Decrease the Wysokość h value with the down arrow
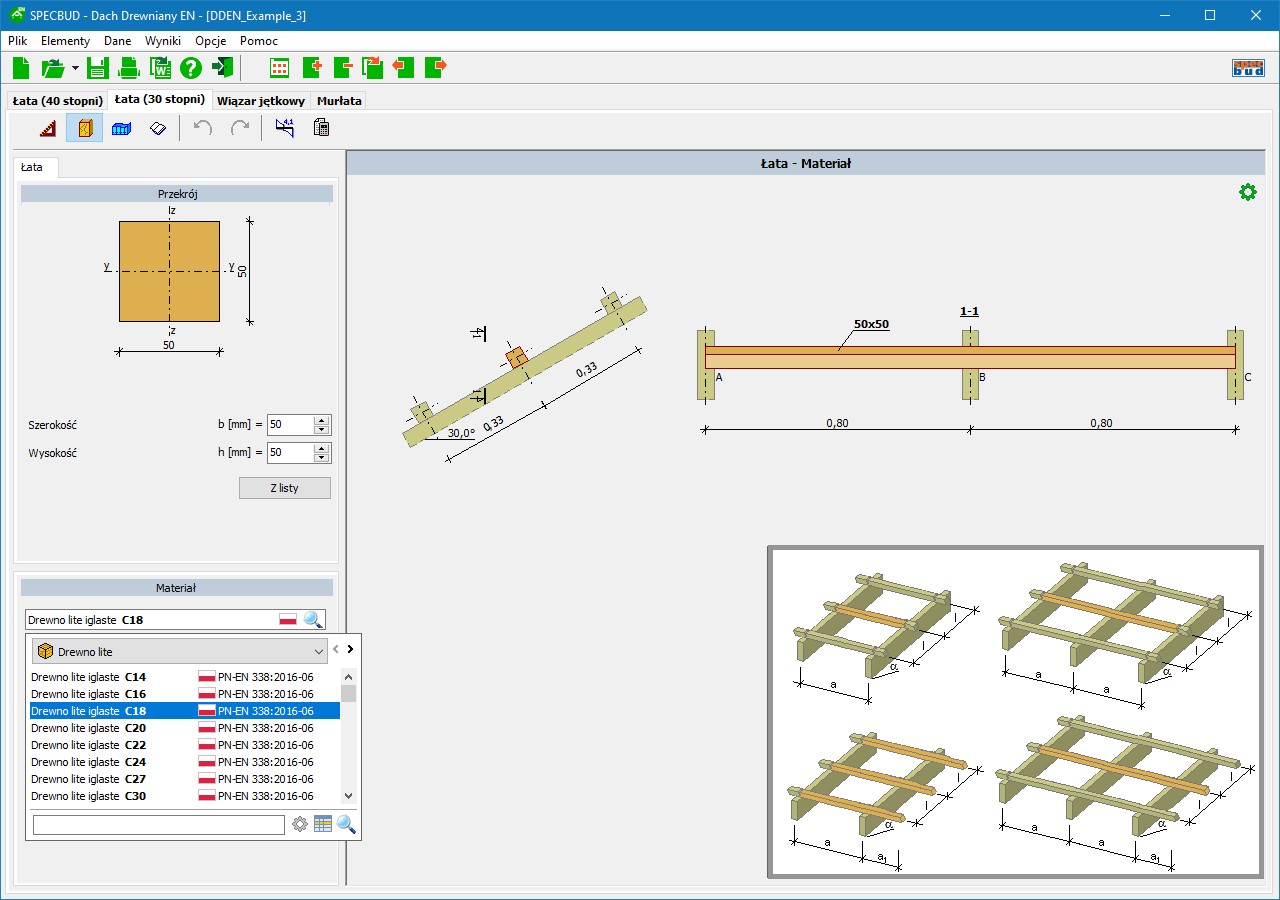 (321, 457)
